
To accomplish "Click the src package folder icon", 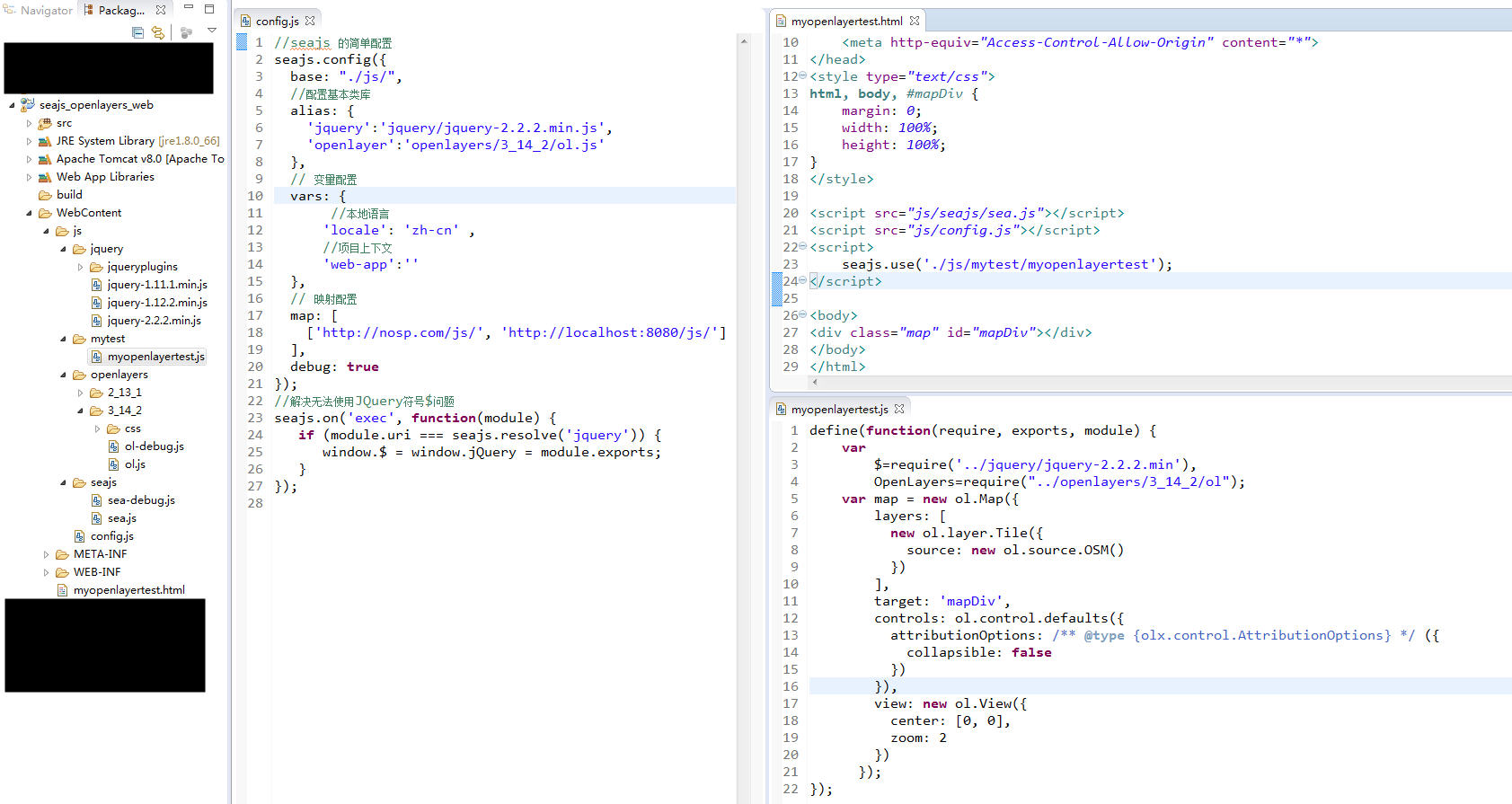I will click(x=45, y=123).
